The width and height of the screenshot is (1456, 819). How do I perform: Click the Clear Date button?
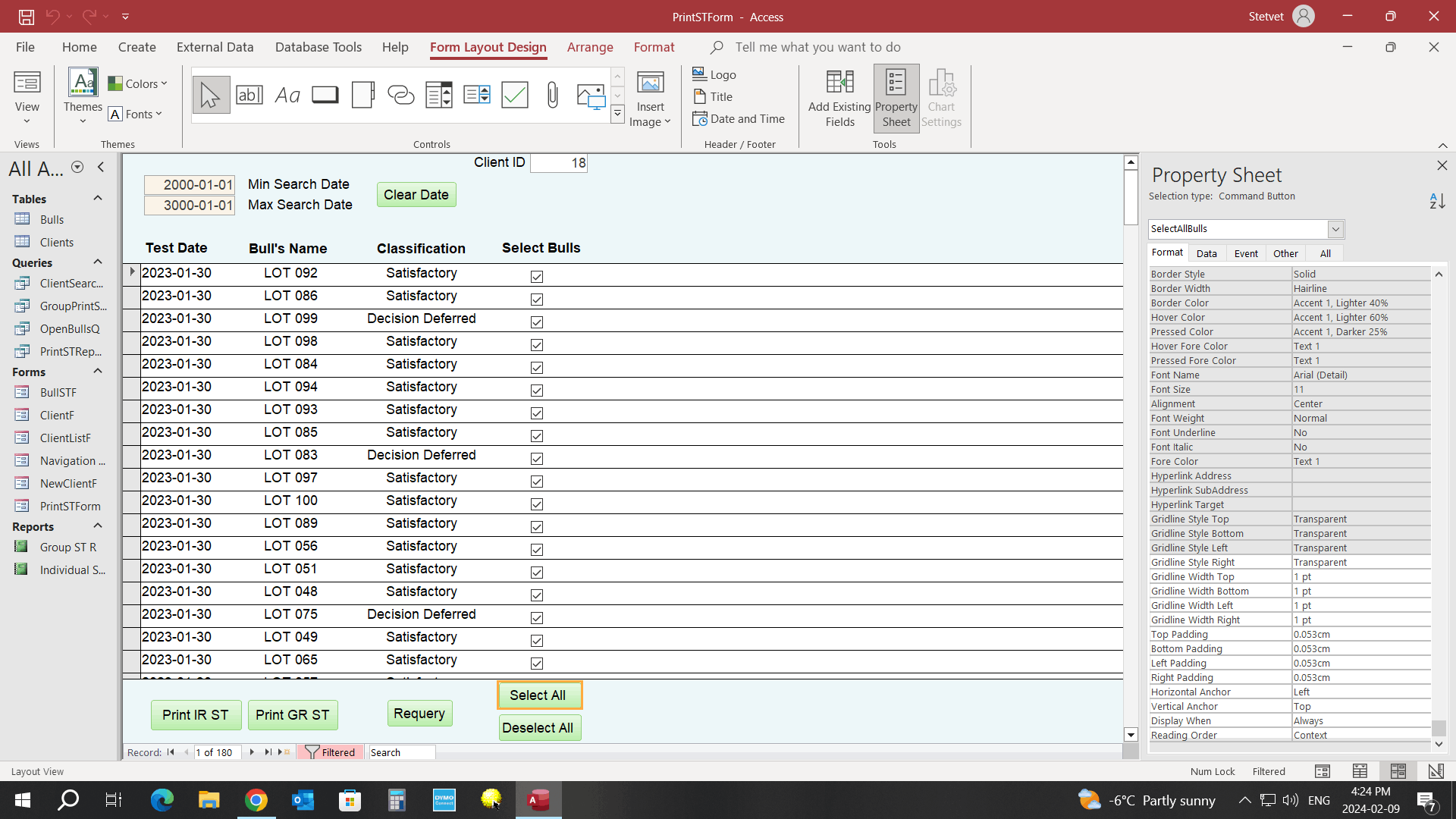(x=416, y=195)
